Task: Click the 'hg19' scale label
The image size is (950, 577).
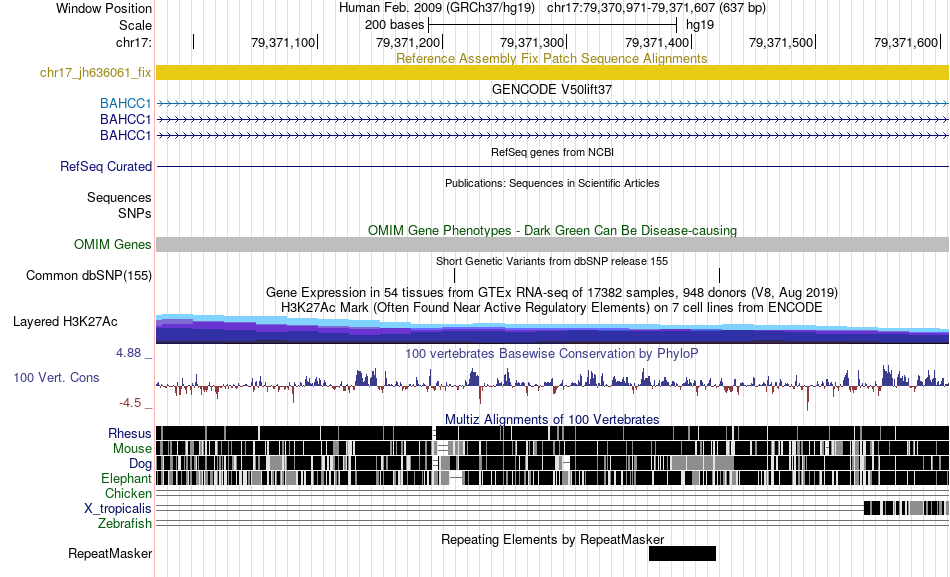Action: (x=700, y=25)
